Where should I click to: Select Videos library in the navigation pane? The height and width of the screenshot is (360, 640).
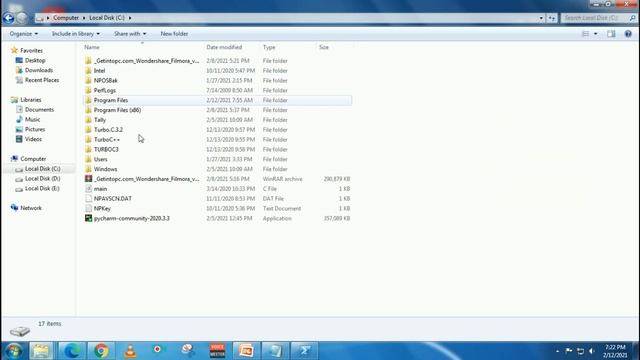pyautogui.click(x=33, y=139)
